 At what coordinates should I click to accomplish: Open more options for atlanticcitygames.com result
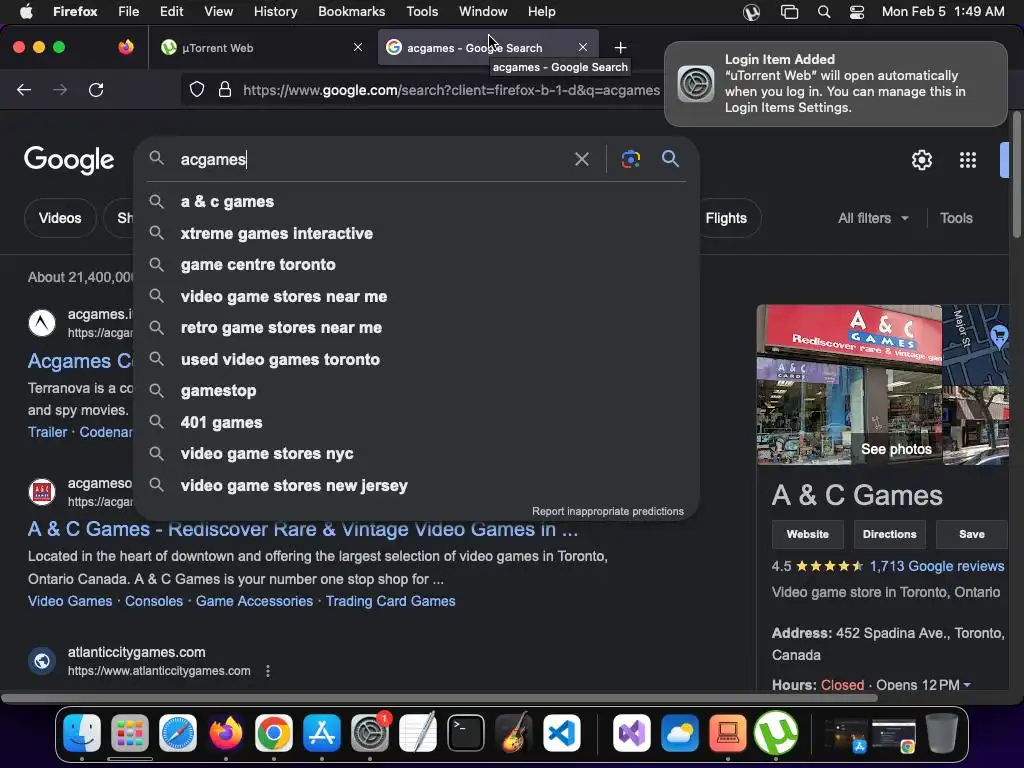tap(268, 671)
